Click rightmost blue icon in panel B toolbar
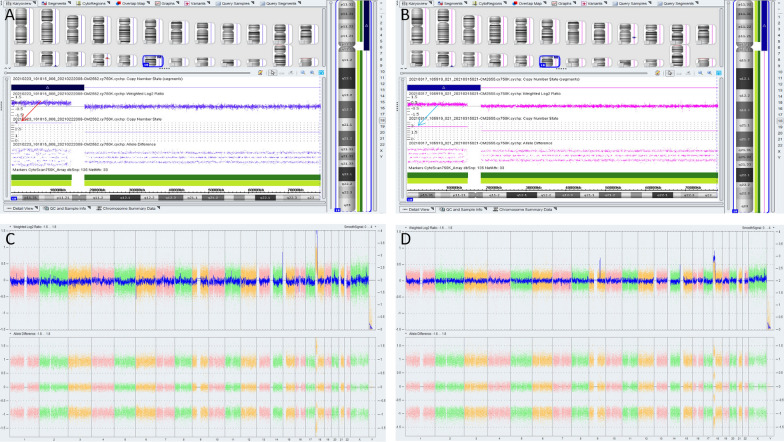The width and height of the screenshot is (784, 442). click(x=719, y=72)
